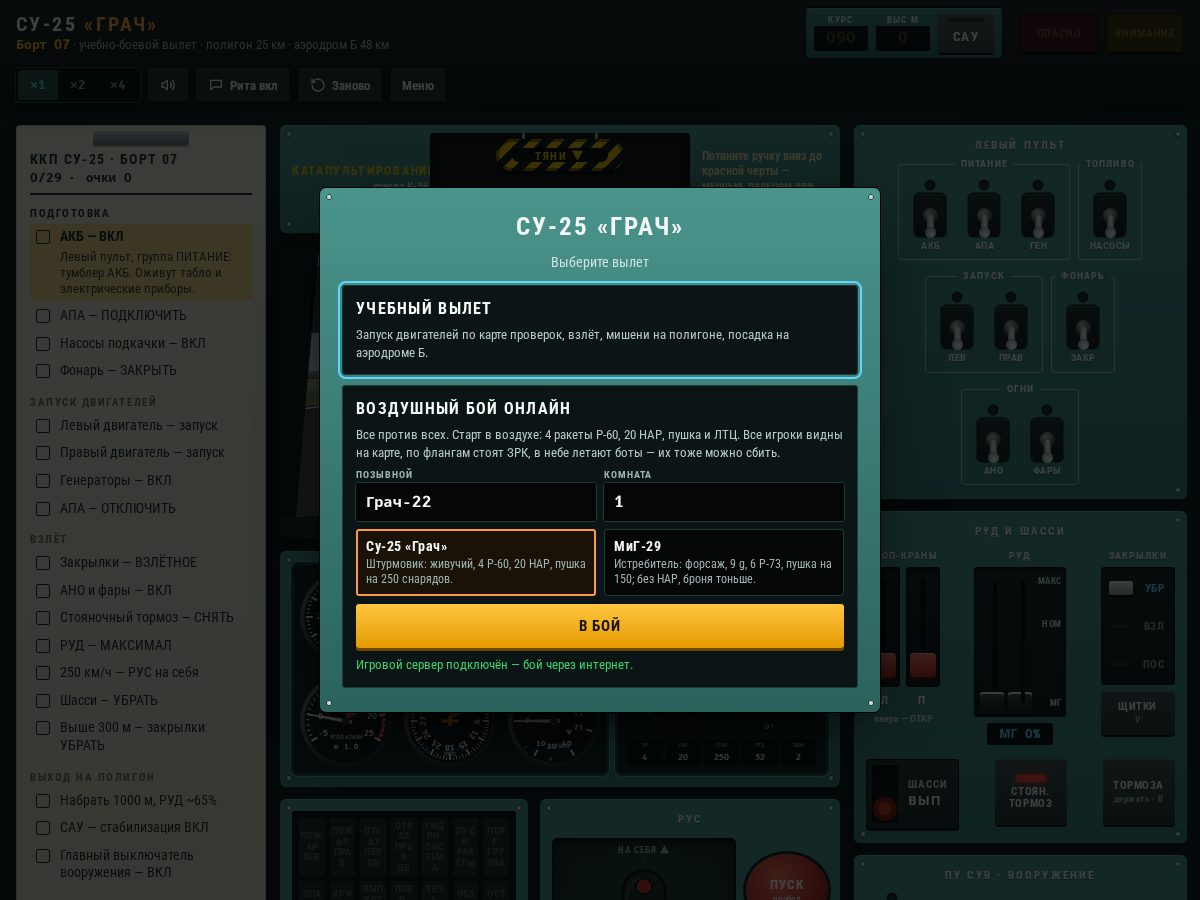Click the ОПАСНО warning light

1059,33
